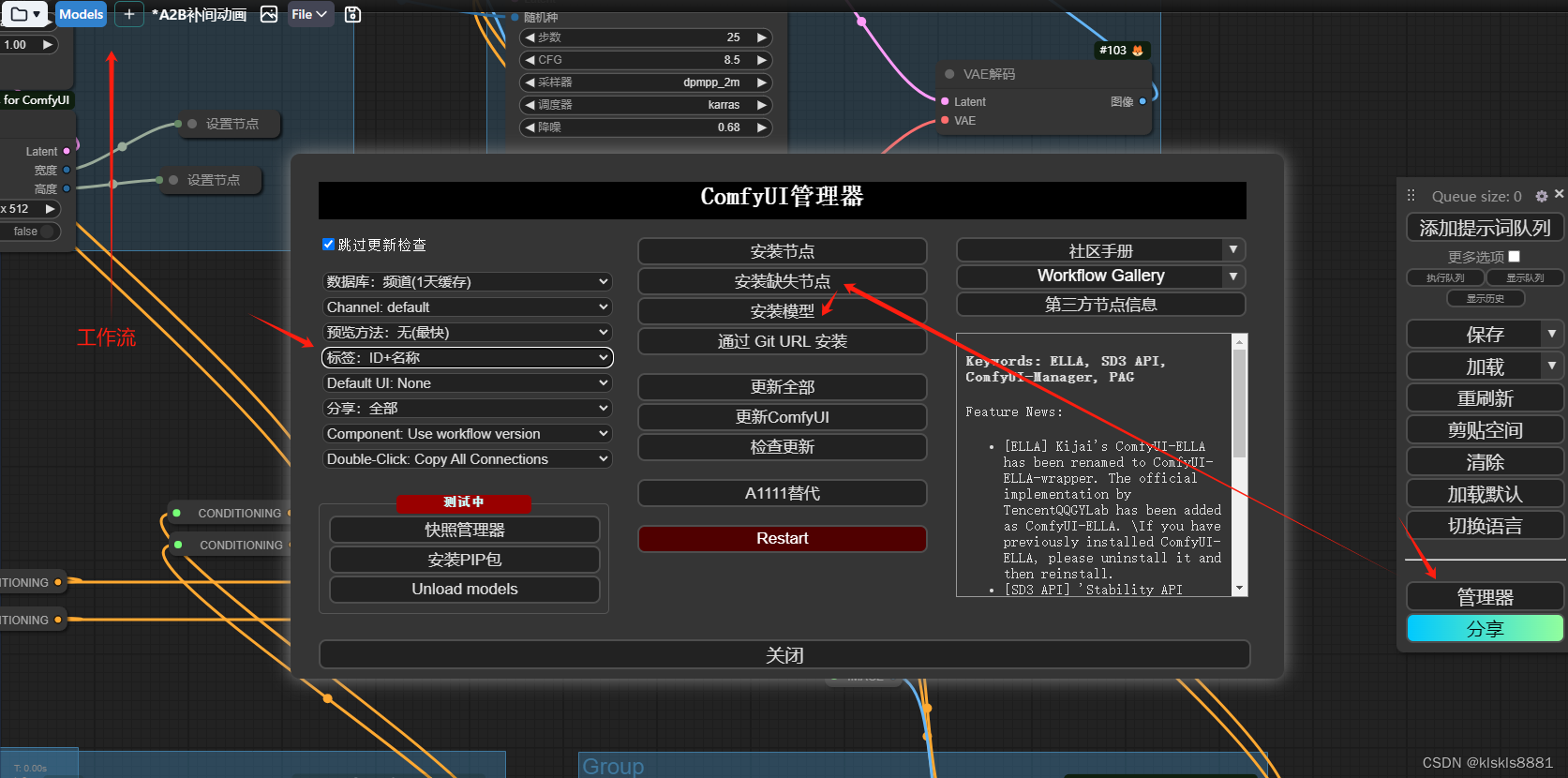
Task: Open 第三方节点信息
Action: pyautogui.click(x=1101, y=305)
